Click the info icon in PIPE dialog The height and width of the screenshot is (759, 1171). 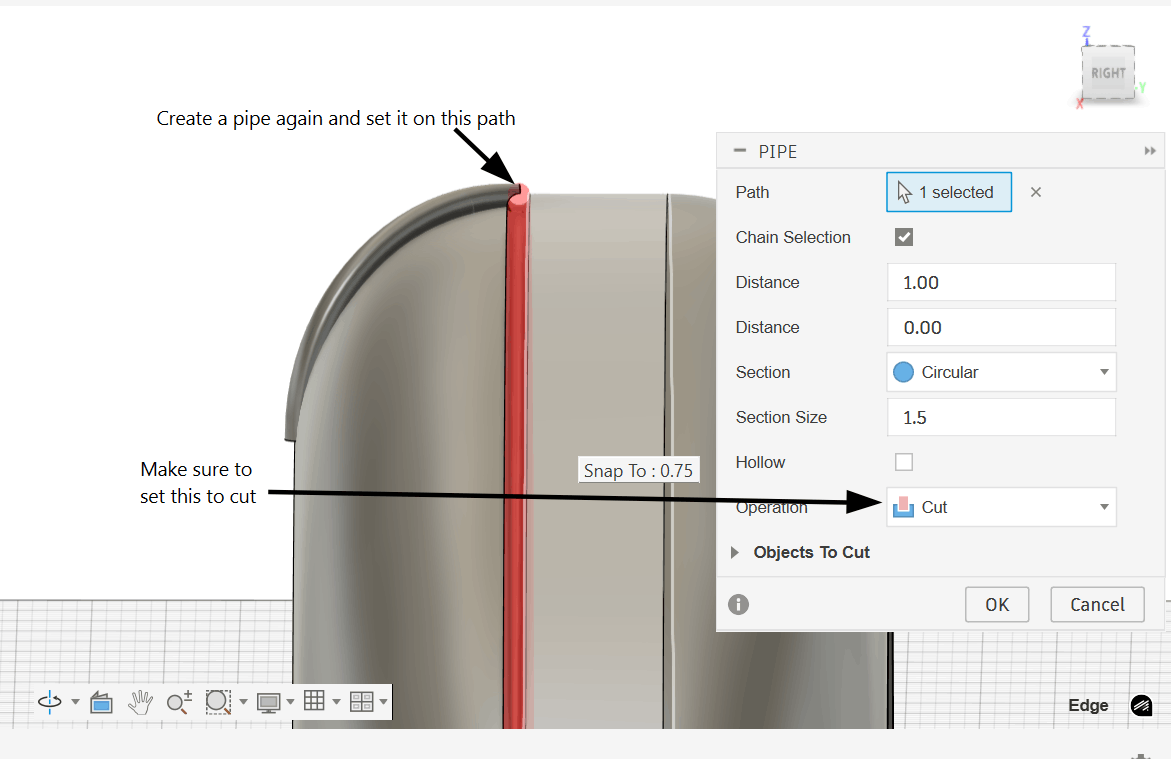[739, 604]
